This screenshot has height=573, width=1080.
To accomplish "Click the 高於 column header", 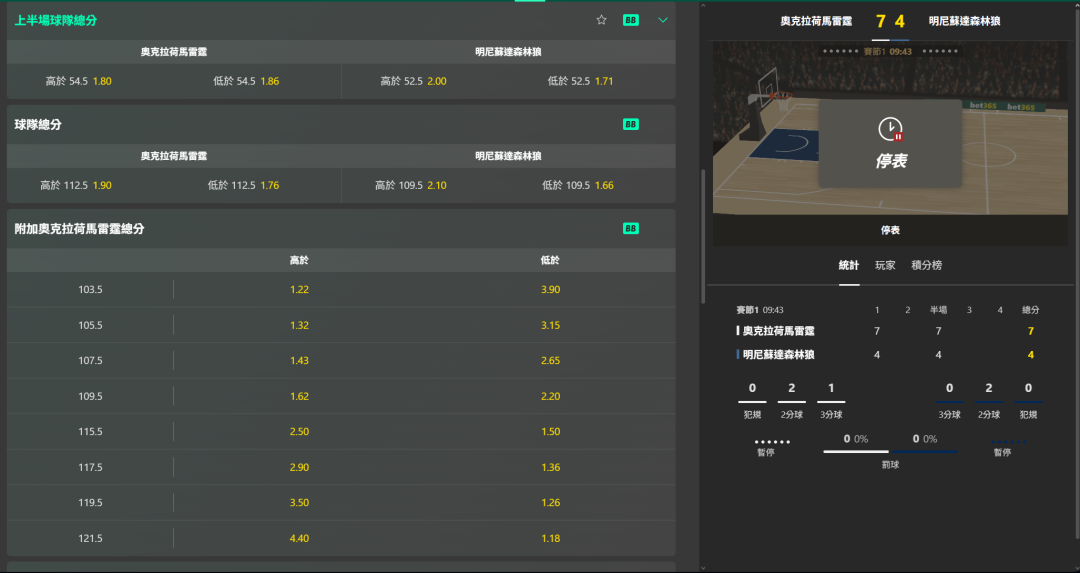I will (299, 260).
